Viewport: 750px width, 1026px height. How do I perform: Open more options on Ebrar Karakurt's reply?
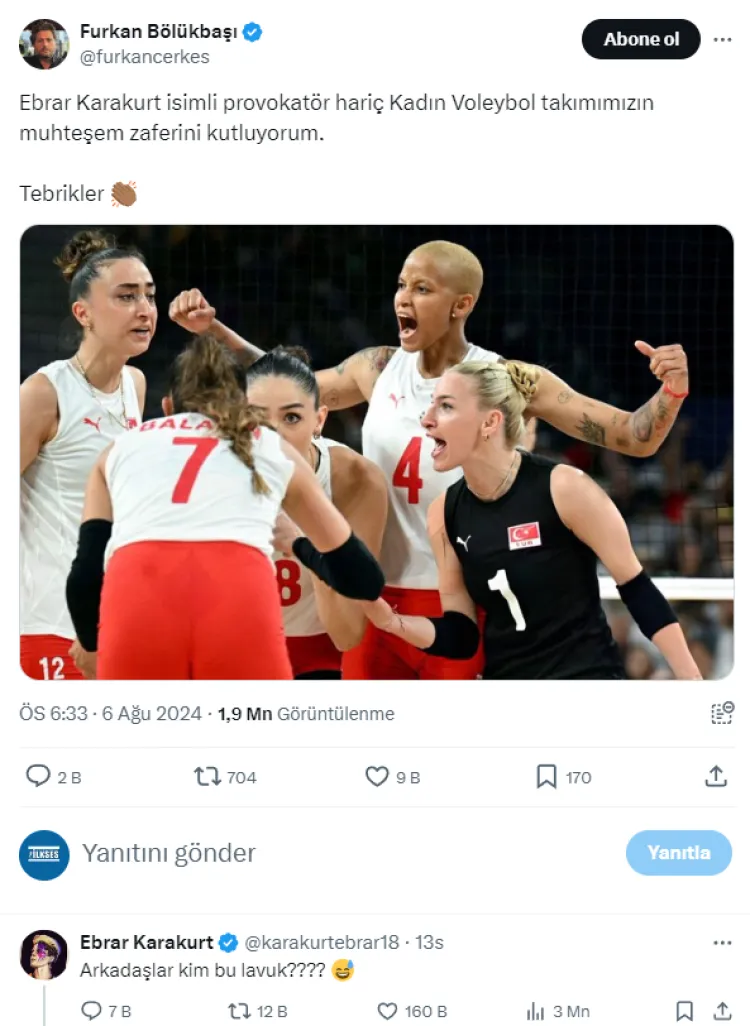pyautogui.click(x=723, y=943)
